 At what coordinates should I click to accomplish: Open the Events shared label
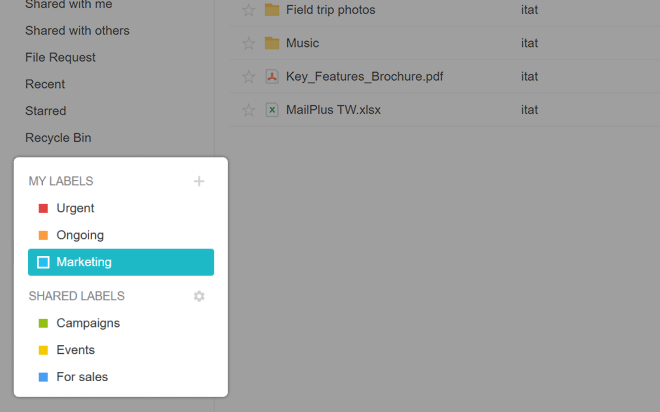(76, 350)
